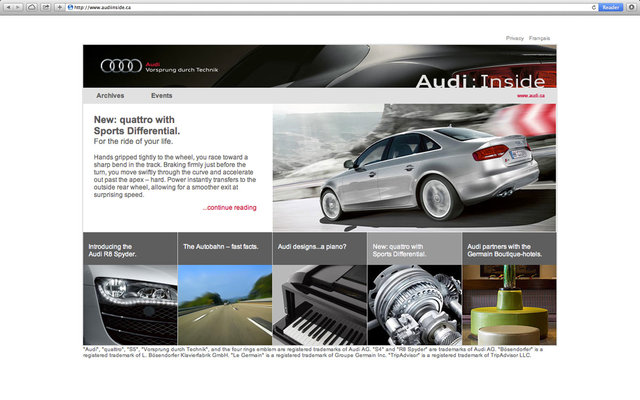Select the Germain Boutique-hotels tab
This screenshot has height=400, width=640.
coord(509,249)
